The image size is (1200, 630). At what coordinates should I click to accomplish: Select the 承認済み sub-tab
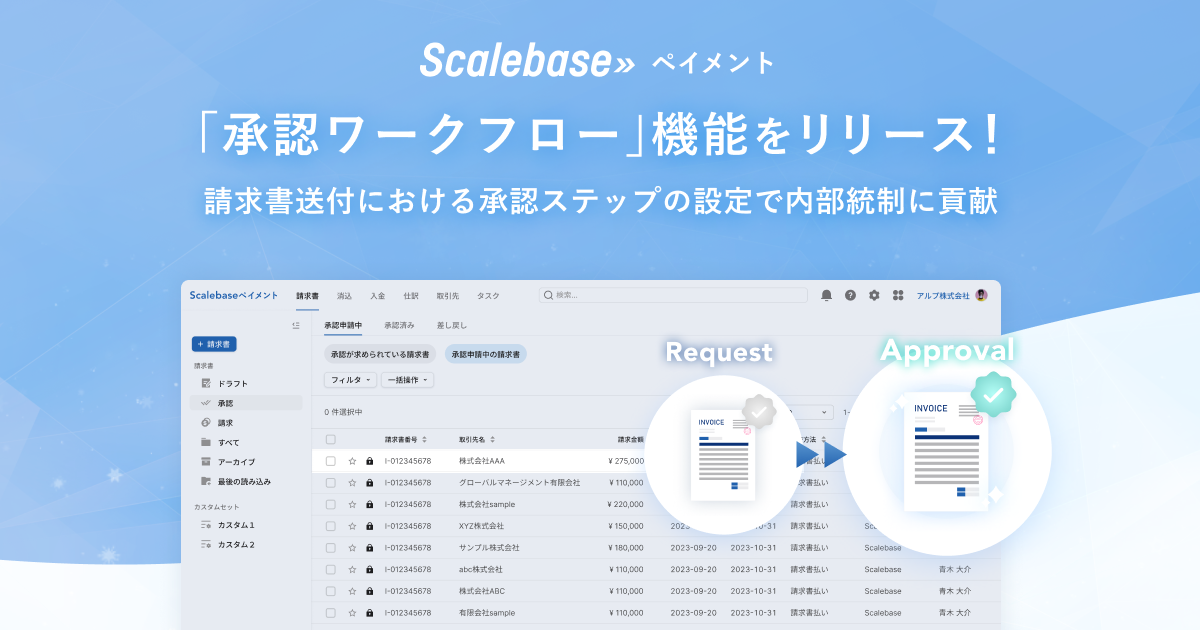pos(399,325)
